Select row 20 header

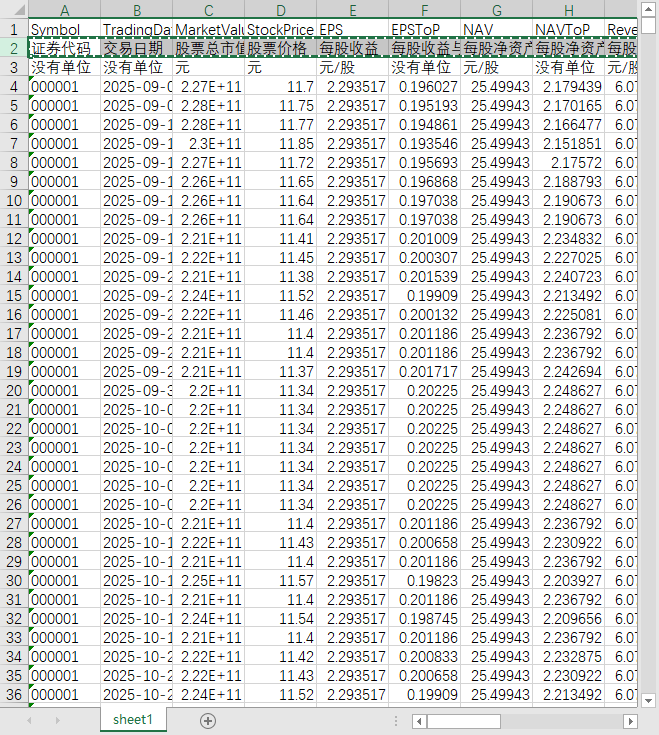tap(14, 390)
